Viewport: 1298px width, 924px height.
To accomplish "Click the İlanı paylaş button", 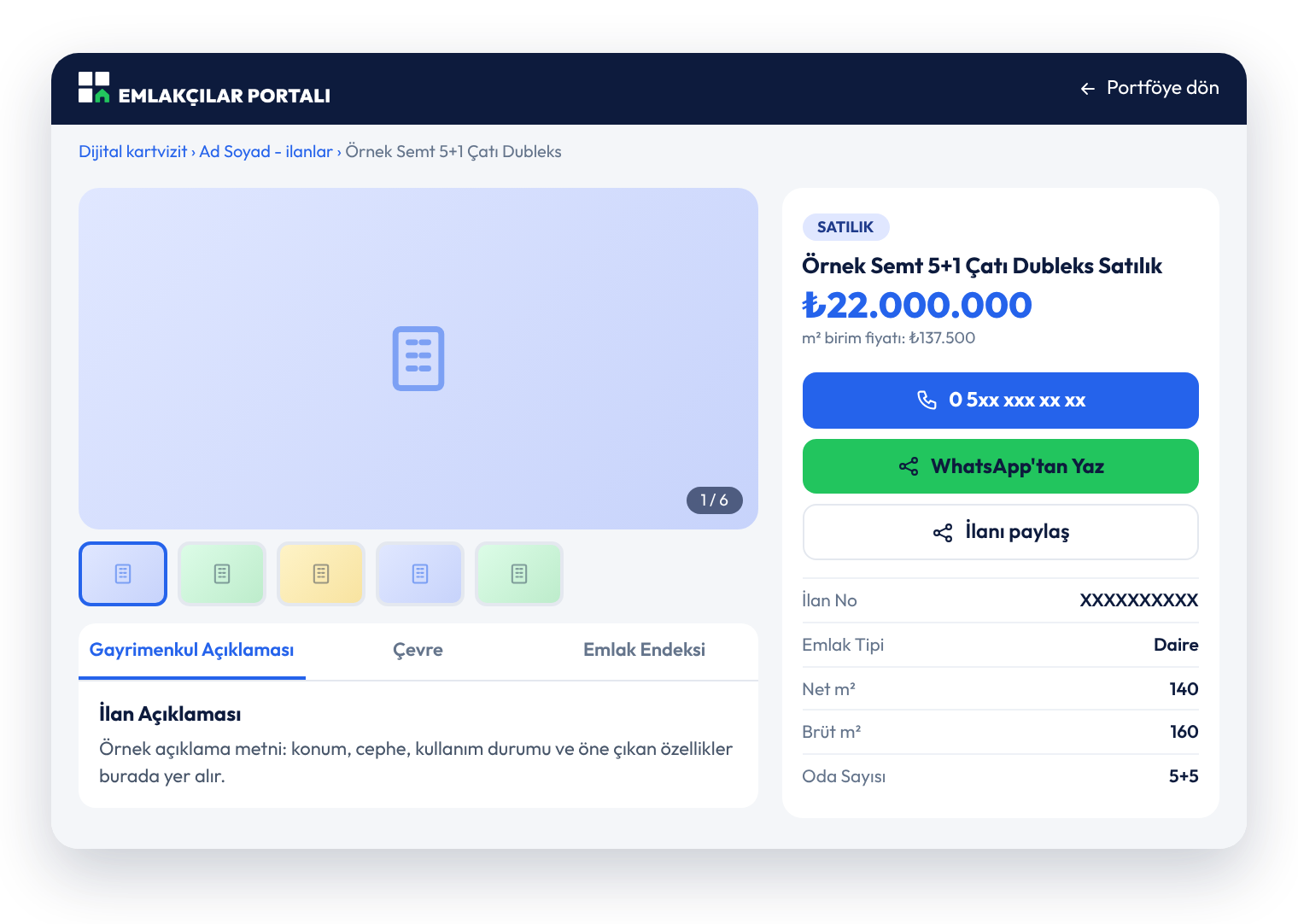I will coord(1001,532).
